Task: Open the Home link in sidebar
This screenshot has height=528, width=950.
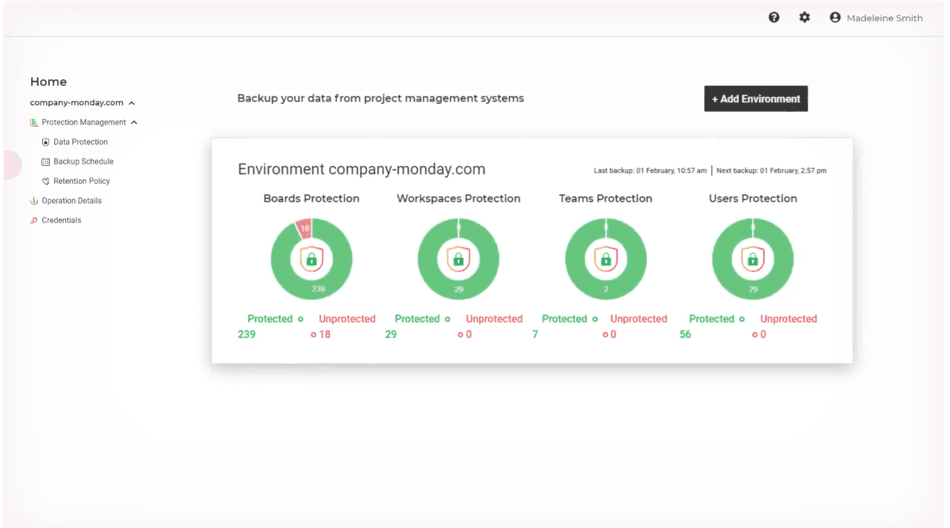Action: 48,82
